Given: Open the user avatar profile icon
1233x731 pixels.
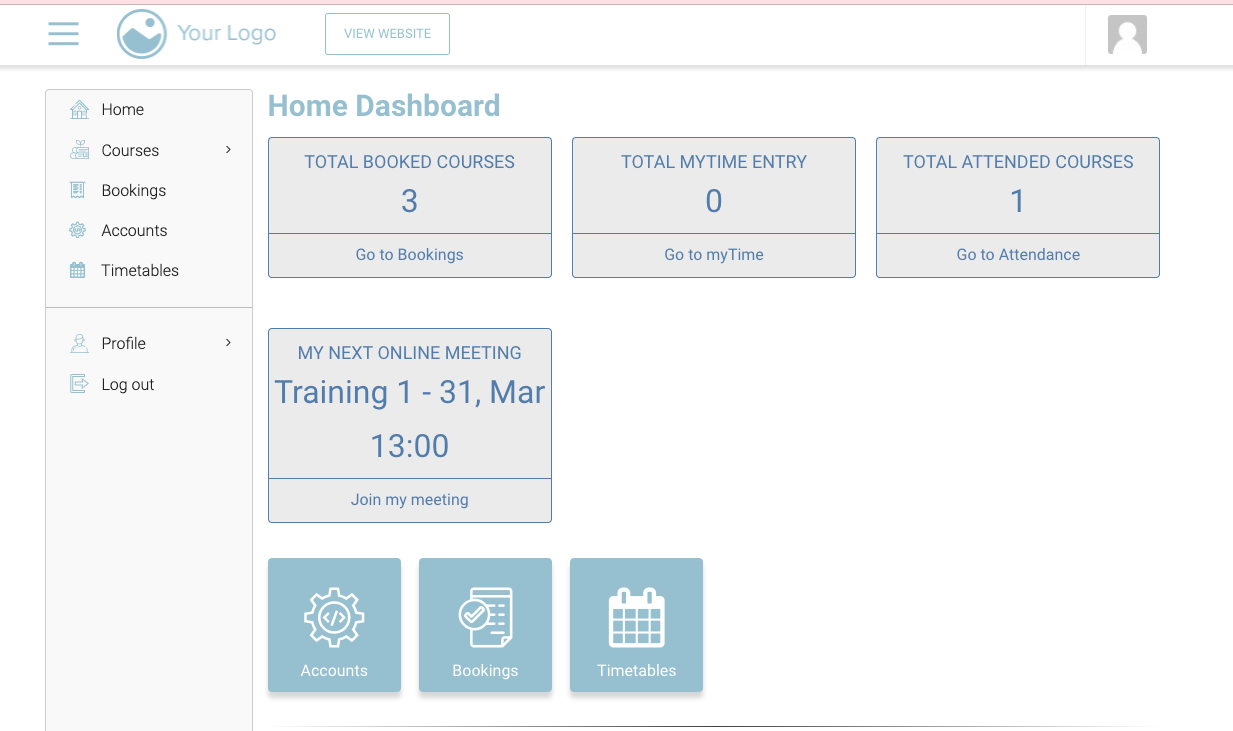Looking at the screenshot, I should (x=1126, y=35).
